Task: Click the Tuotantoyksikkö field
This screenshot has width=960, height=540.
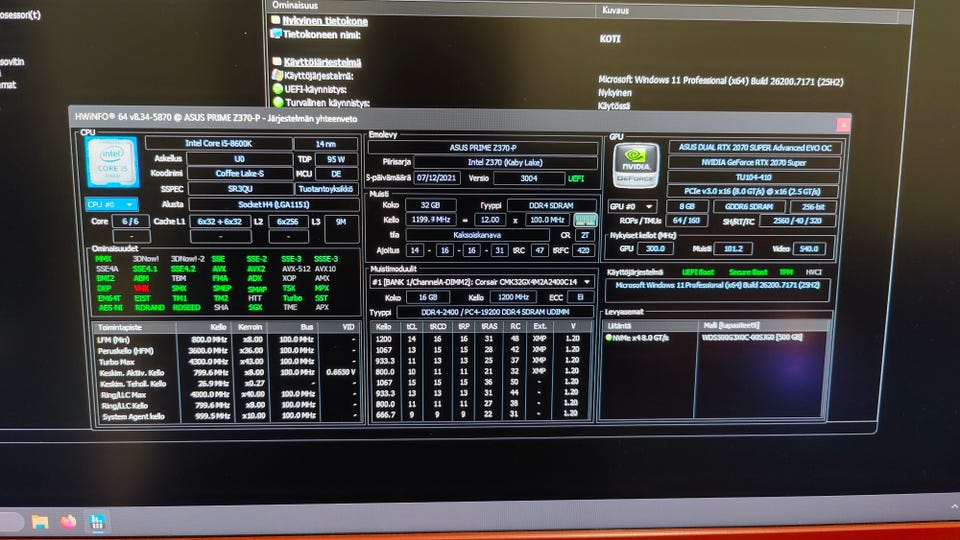Action: 326,189
